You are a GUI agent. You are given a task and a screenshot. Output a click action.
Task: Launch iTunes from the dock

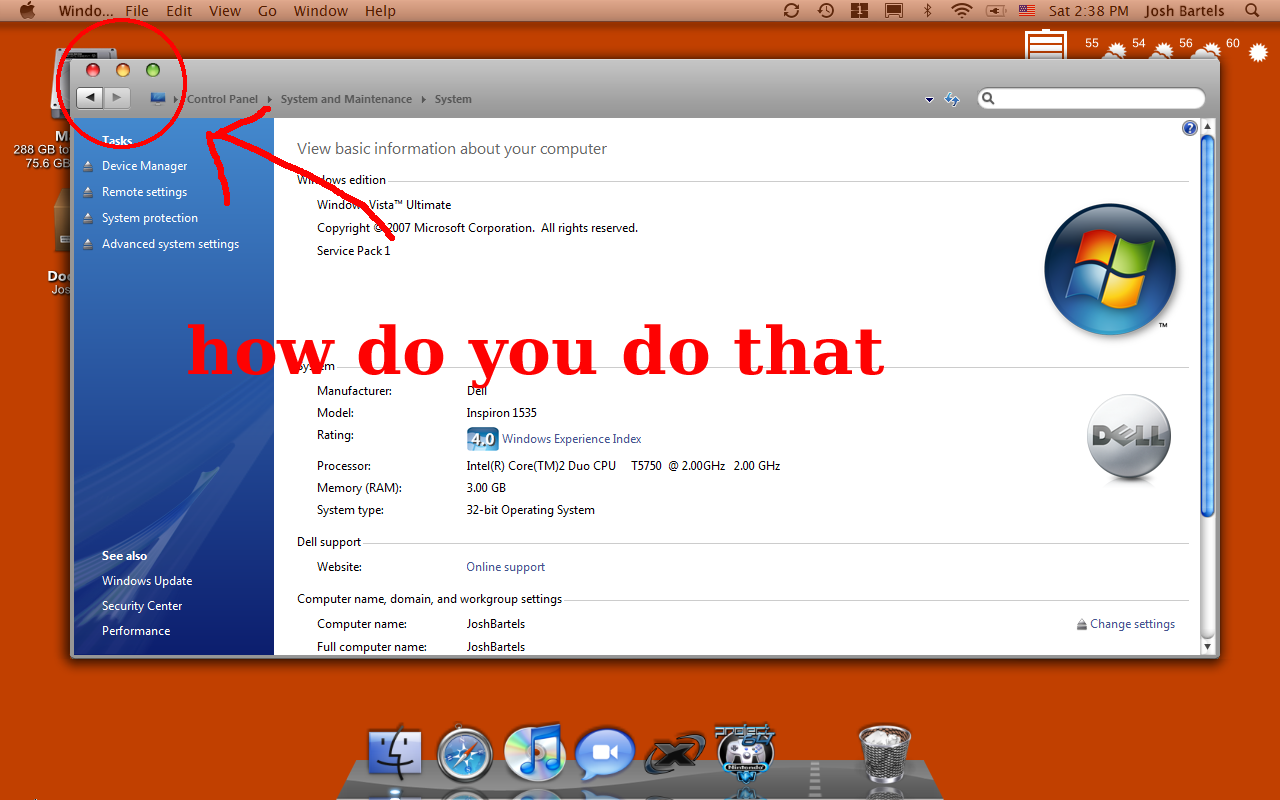[535, 753]
